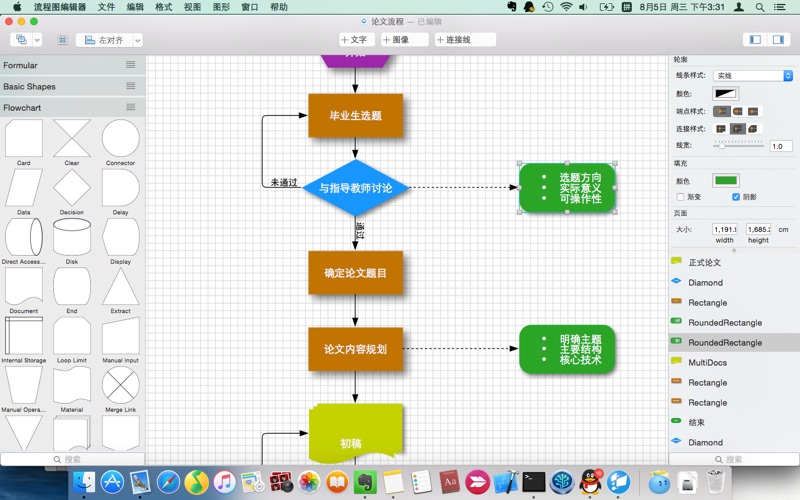Open the 图形 menu

click(x=221, y=7)
